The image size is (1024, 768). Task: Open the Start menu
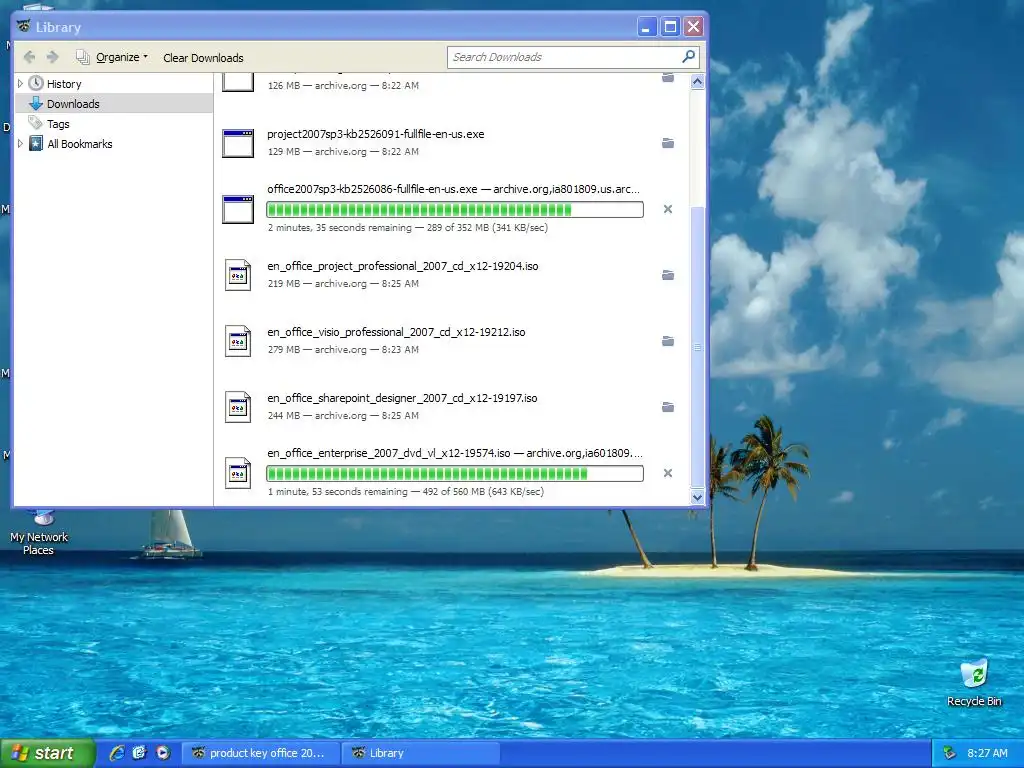(x=48, y=753)
